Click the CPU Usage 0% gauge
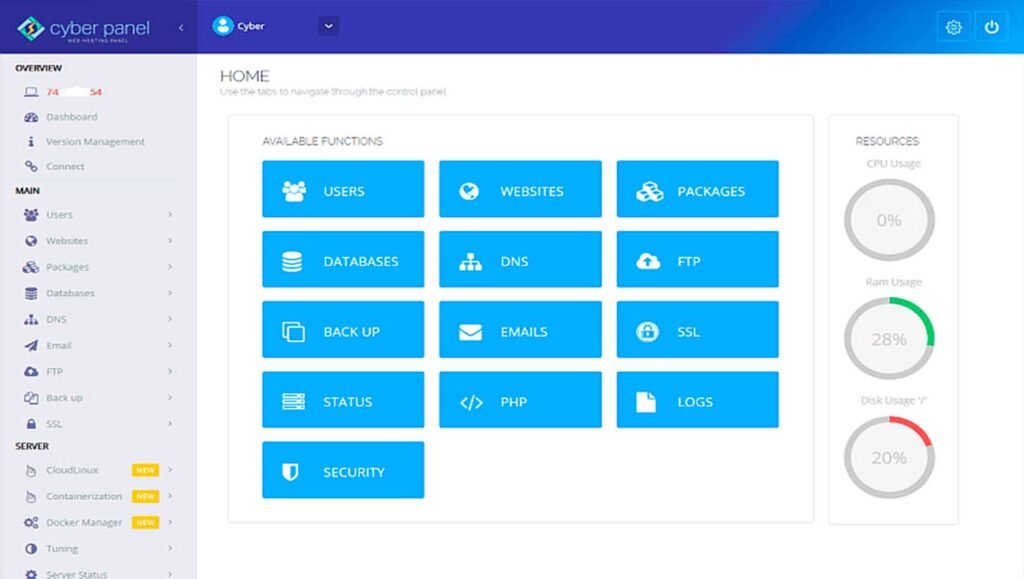1024x579 pixels. click(889, 220)
